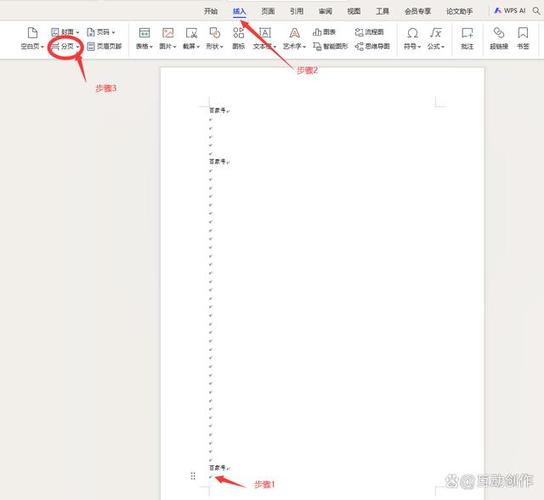Viewport: 544px width, 500px height.
Task: Click the 形状 shapes icon
Action: click(x=215, y=33)
